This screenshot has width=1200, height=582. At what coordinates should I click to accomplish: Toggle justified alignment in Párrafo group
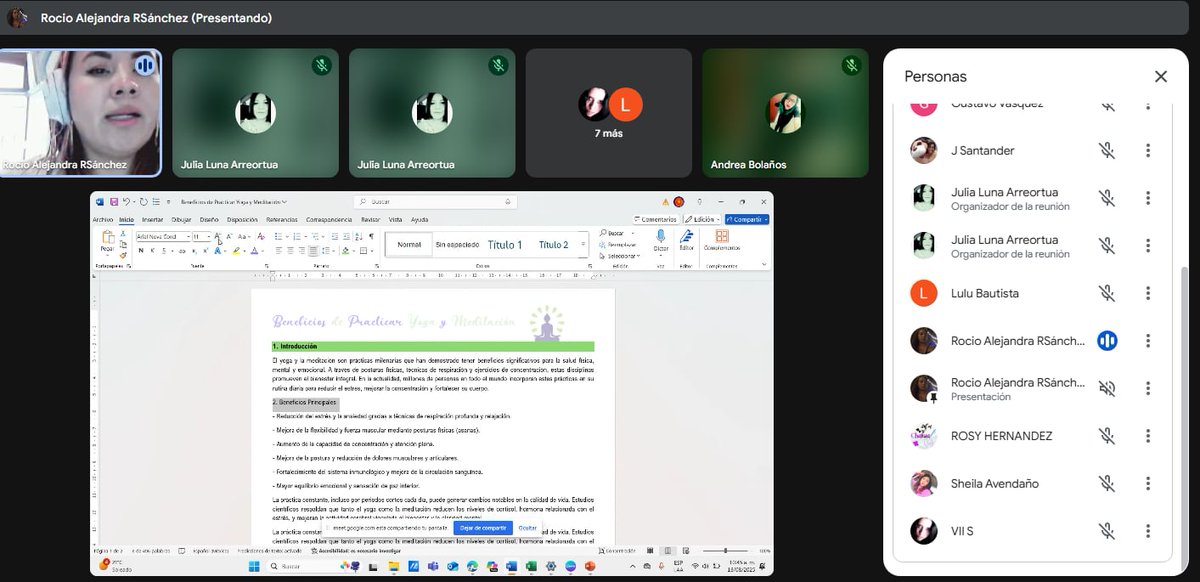(x=313, y=250)
